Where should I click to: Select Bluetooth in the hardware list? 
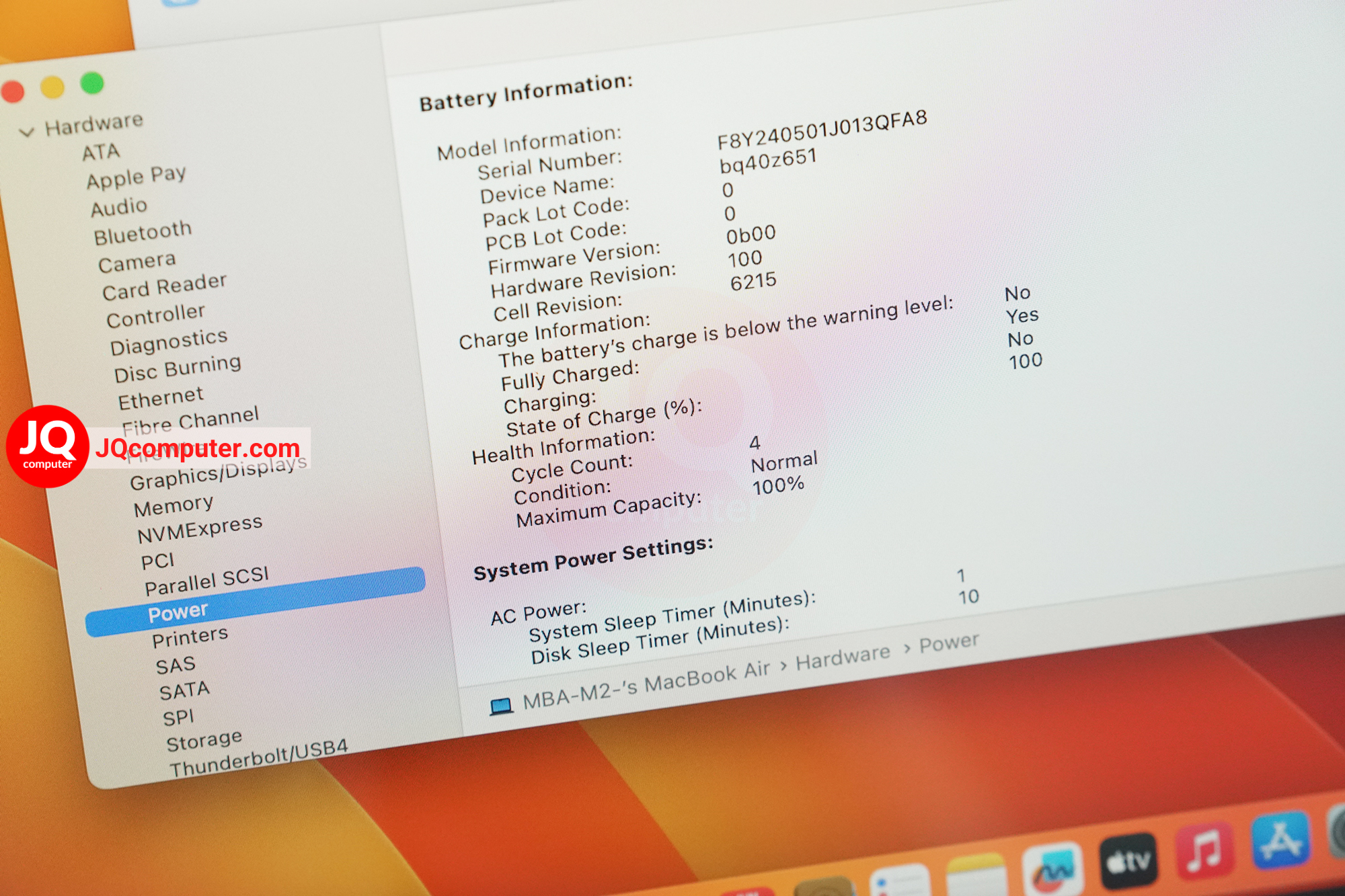click(143, 233)
